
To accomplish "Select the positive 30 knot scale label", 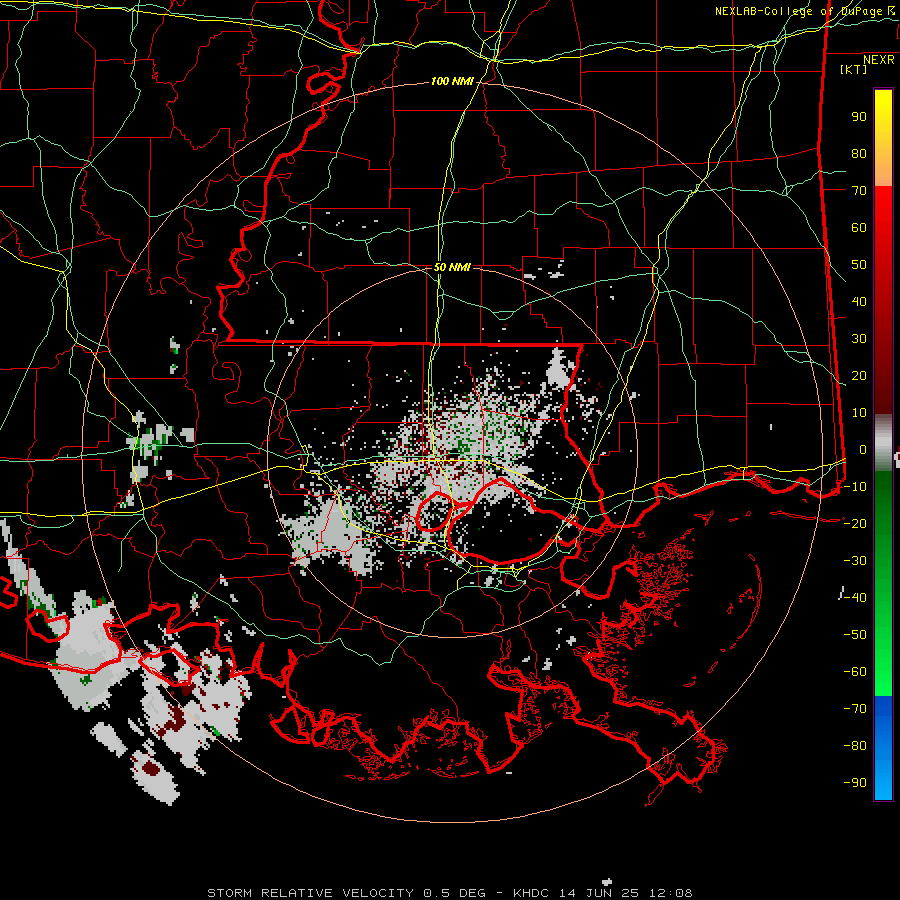I will coord(859,339).
